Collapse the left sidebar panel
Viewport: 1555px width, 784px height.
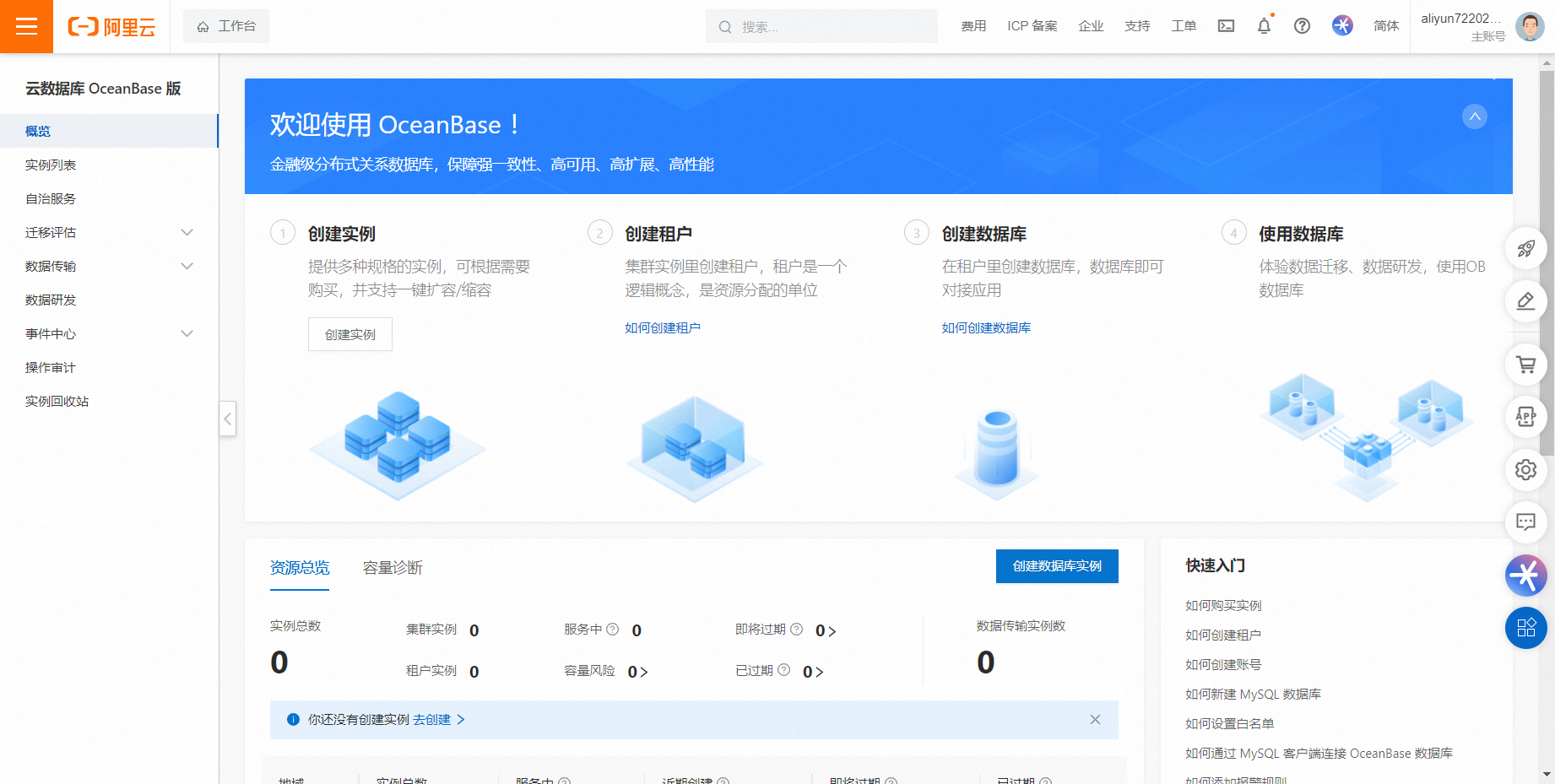[x=227, y=419]
